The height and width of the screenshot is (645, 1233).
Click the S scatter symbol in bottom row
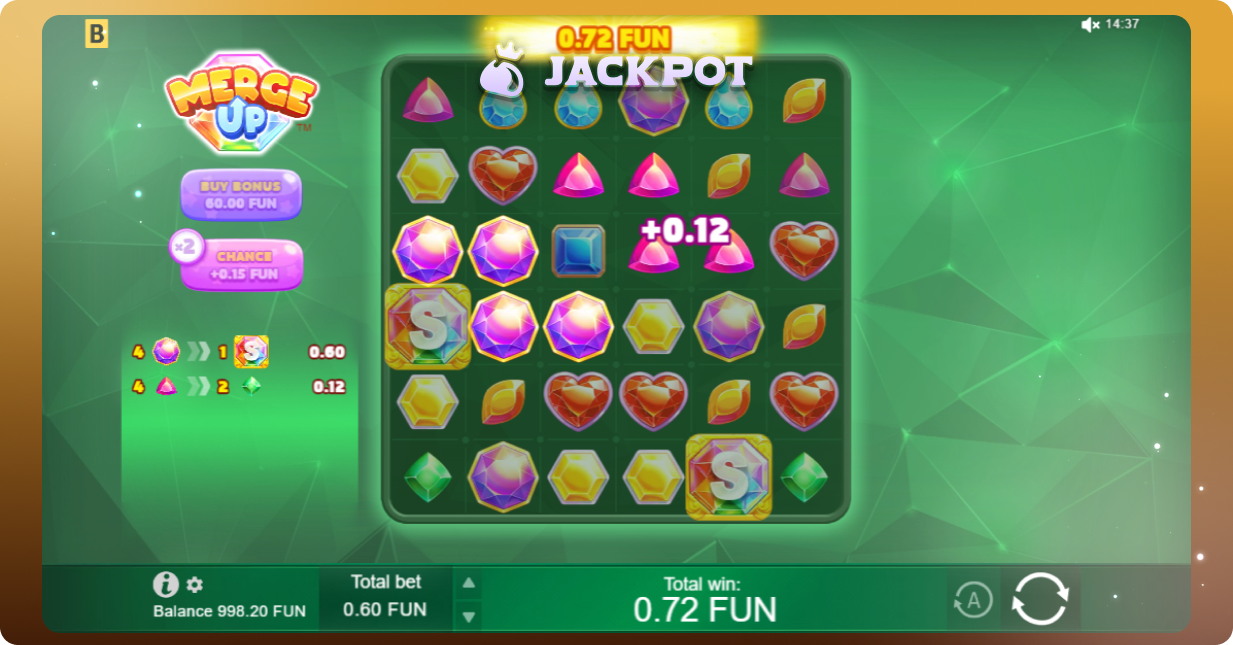[728, 477]
